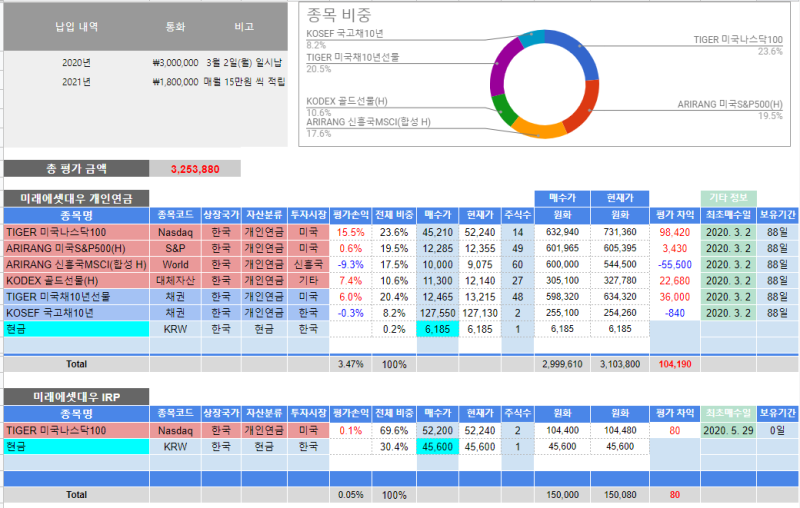Select the cyan 6,185 purchase price cell

pos(438,329)
